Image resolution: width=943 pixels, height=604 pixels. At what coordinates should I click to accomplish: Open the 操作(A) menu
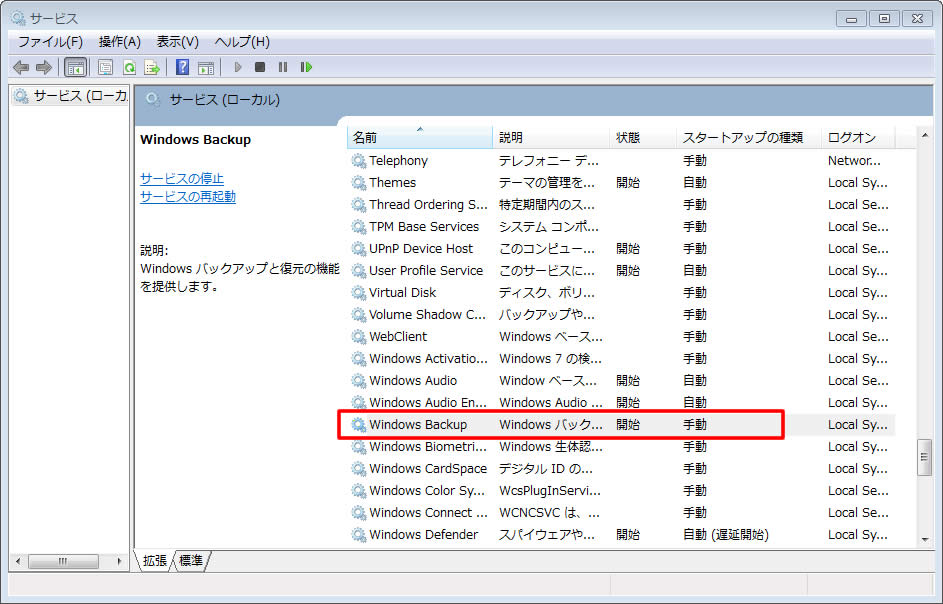tap(120, 42)
